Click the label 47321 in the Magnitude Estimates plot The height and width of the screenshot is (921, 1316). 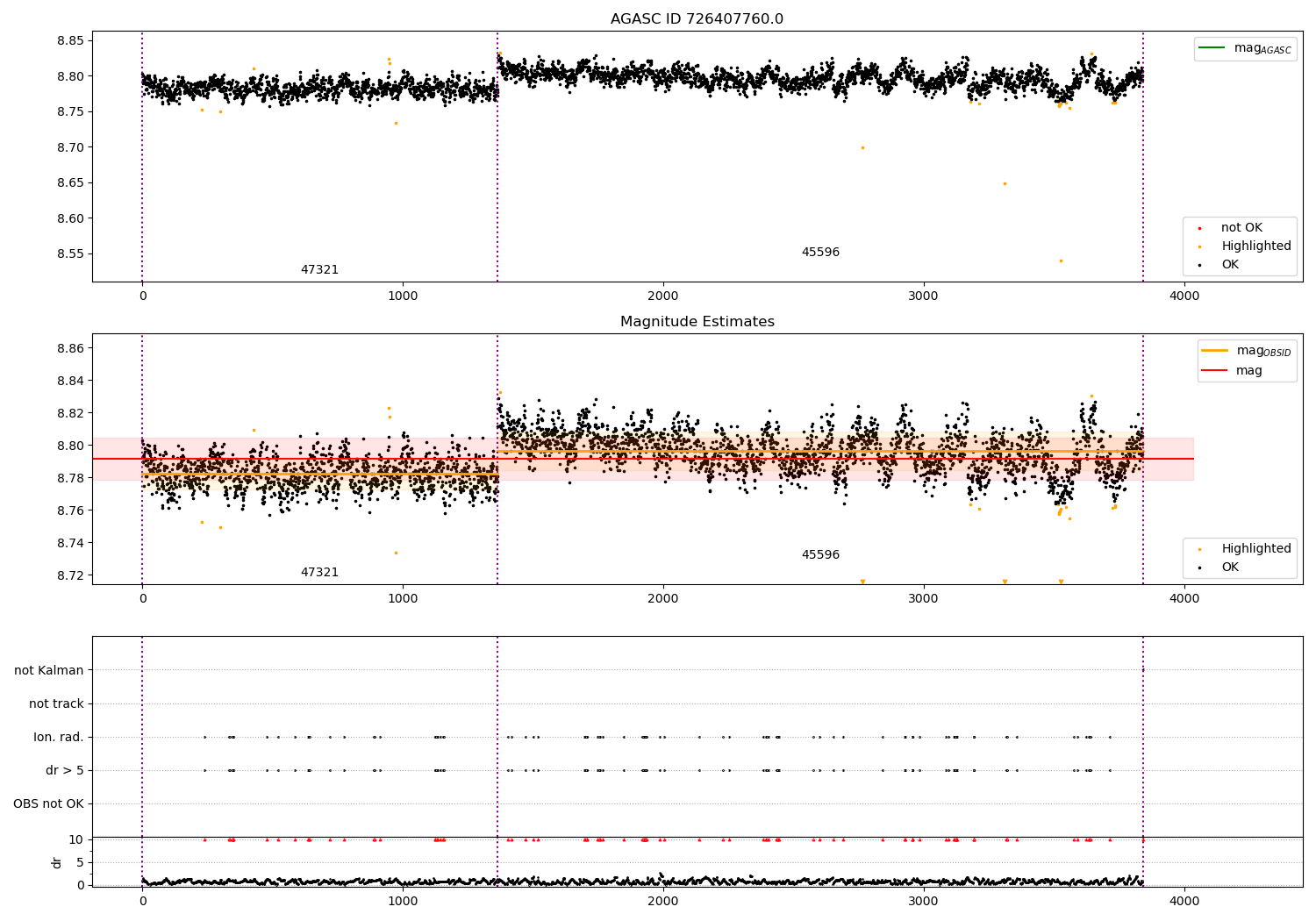pyautogui.click(x=319, y=573)
